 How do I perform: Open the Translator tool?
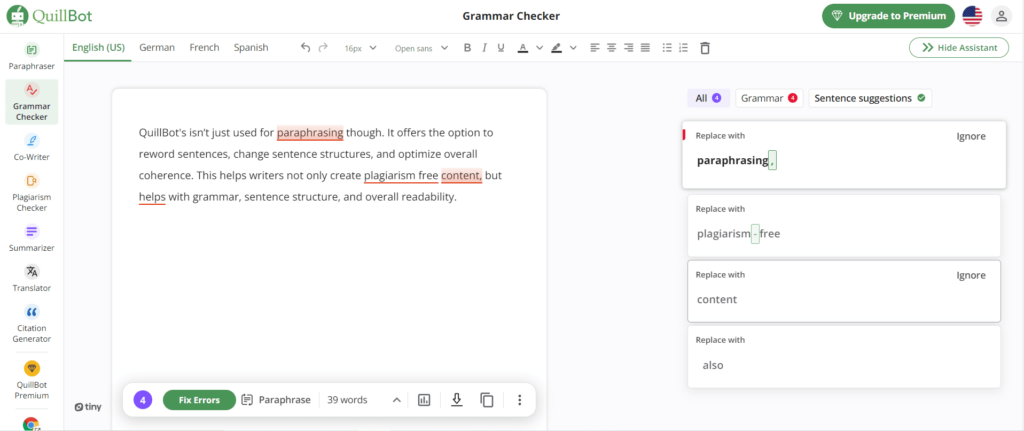click(31, 278)
